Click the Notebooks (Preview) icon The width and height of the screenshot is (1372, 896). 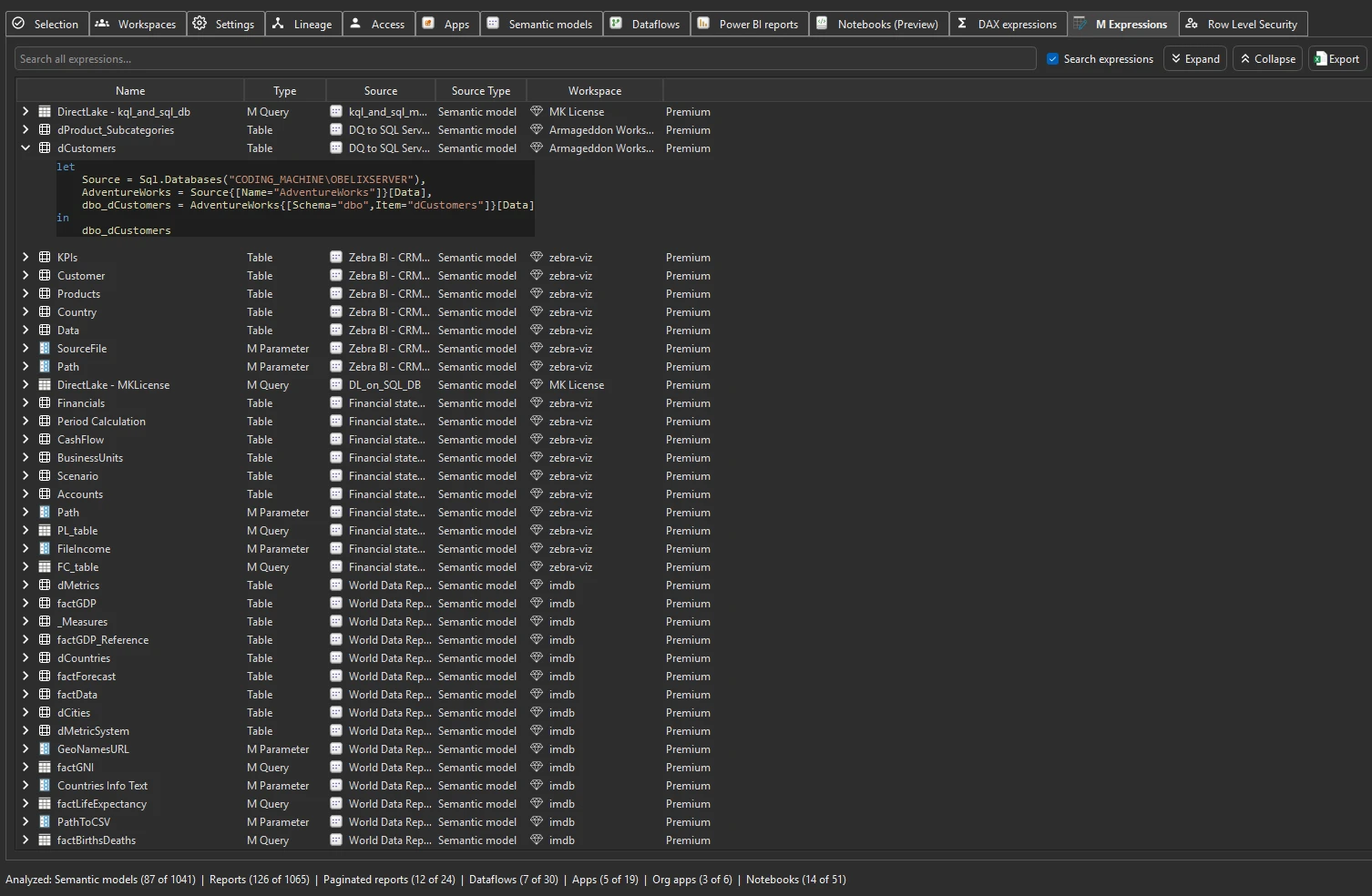(822, 24)
